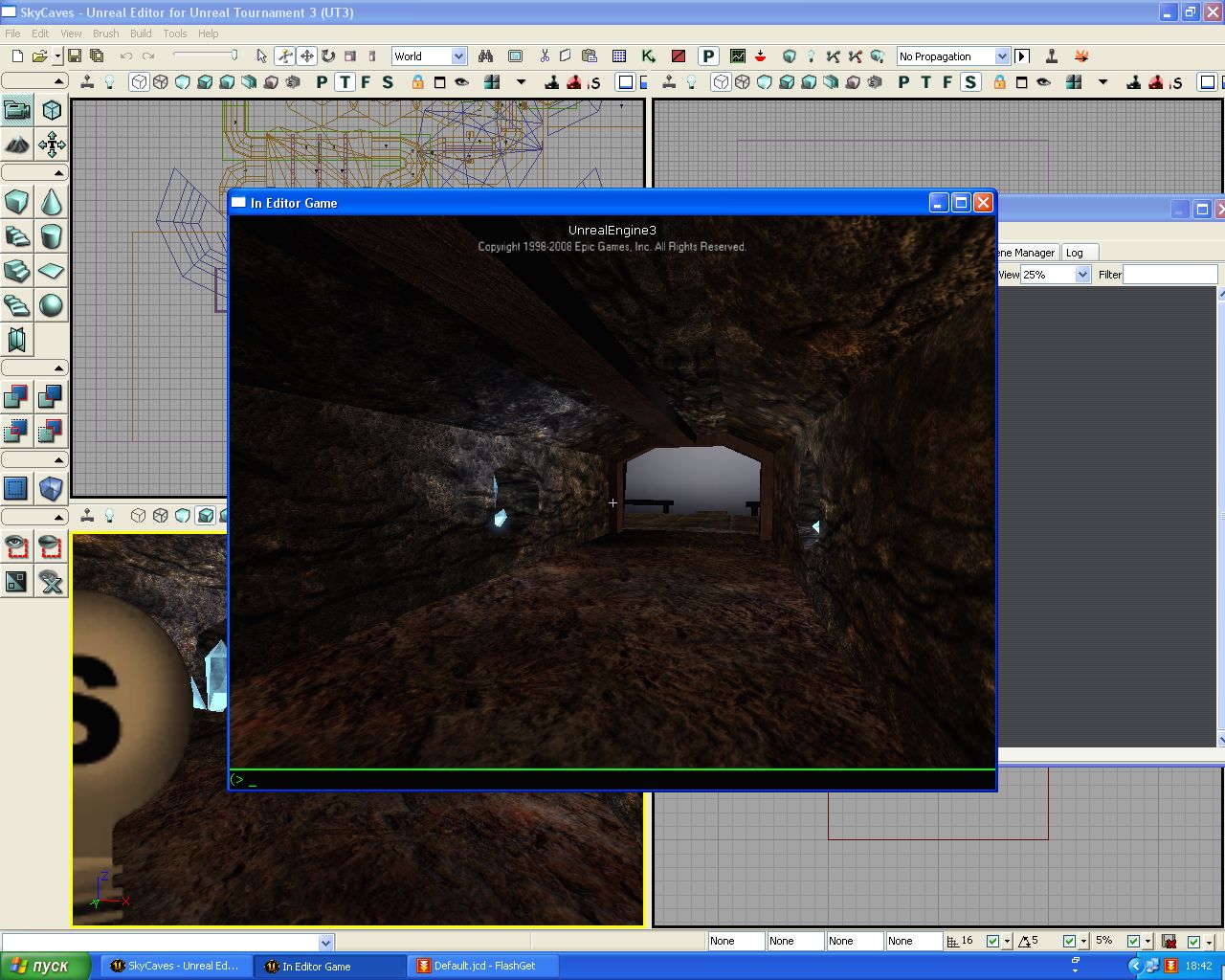Click the Kismet editor icon

tap(649, 56)
